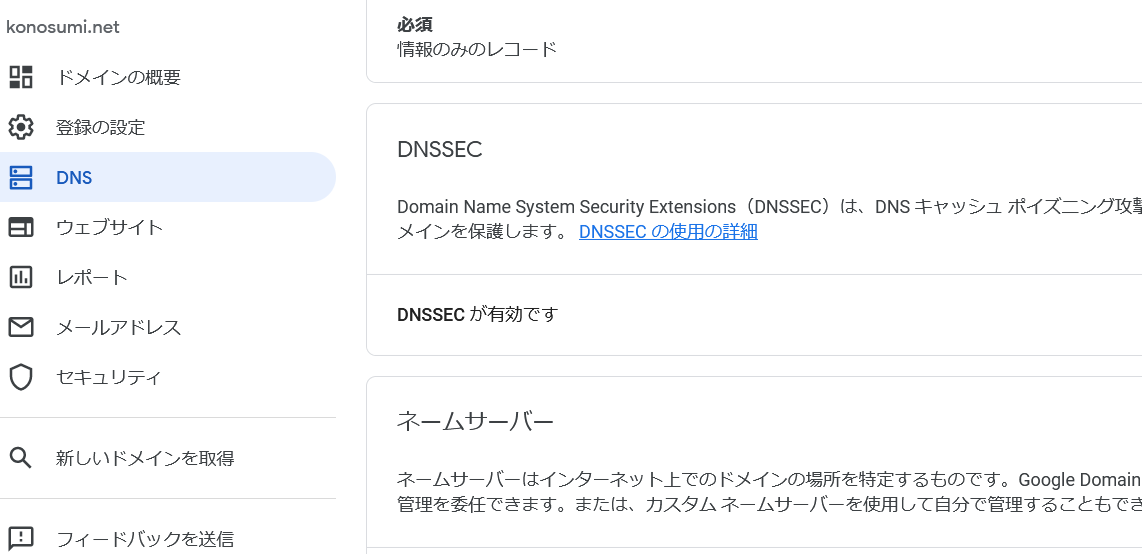Click the magnifier icon for new domain
Viewport: 1142px width, 554px height.
(x=20, y=458)
